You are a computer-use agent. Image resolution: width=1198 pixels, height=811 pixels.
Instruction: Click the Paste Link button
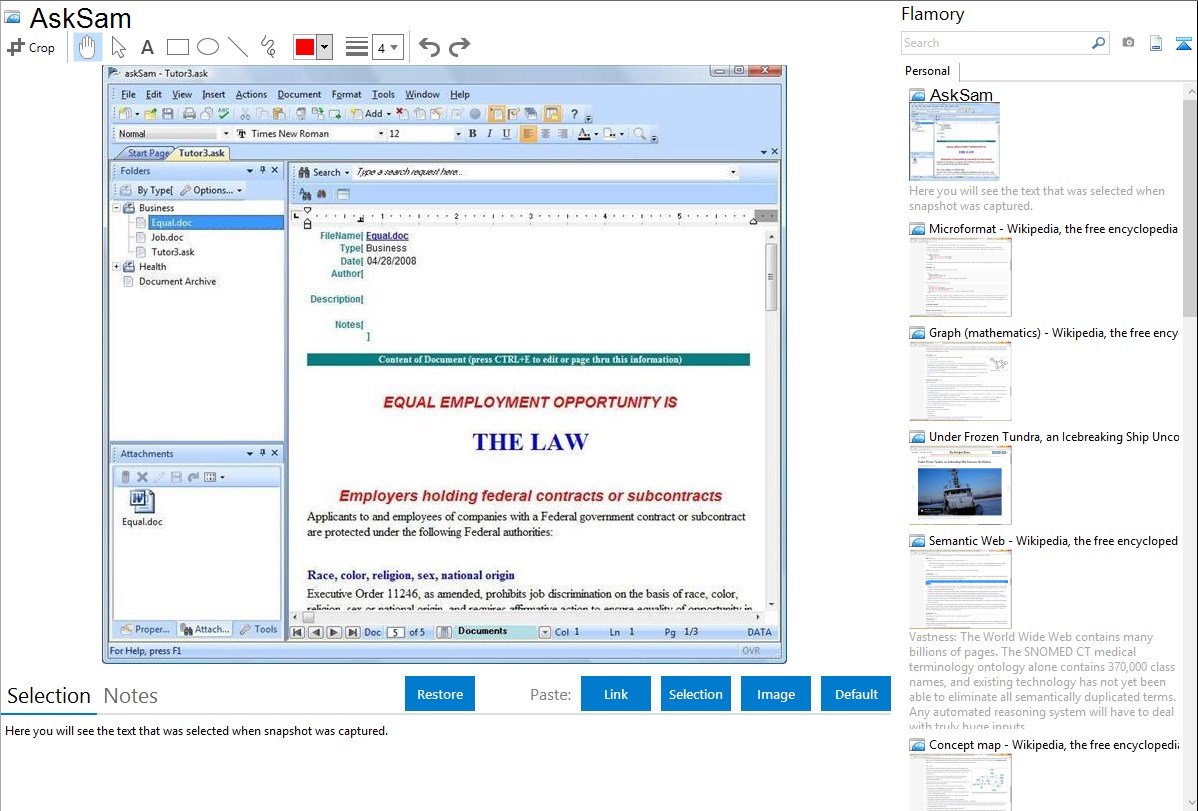point(616,694)
